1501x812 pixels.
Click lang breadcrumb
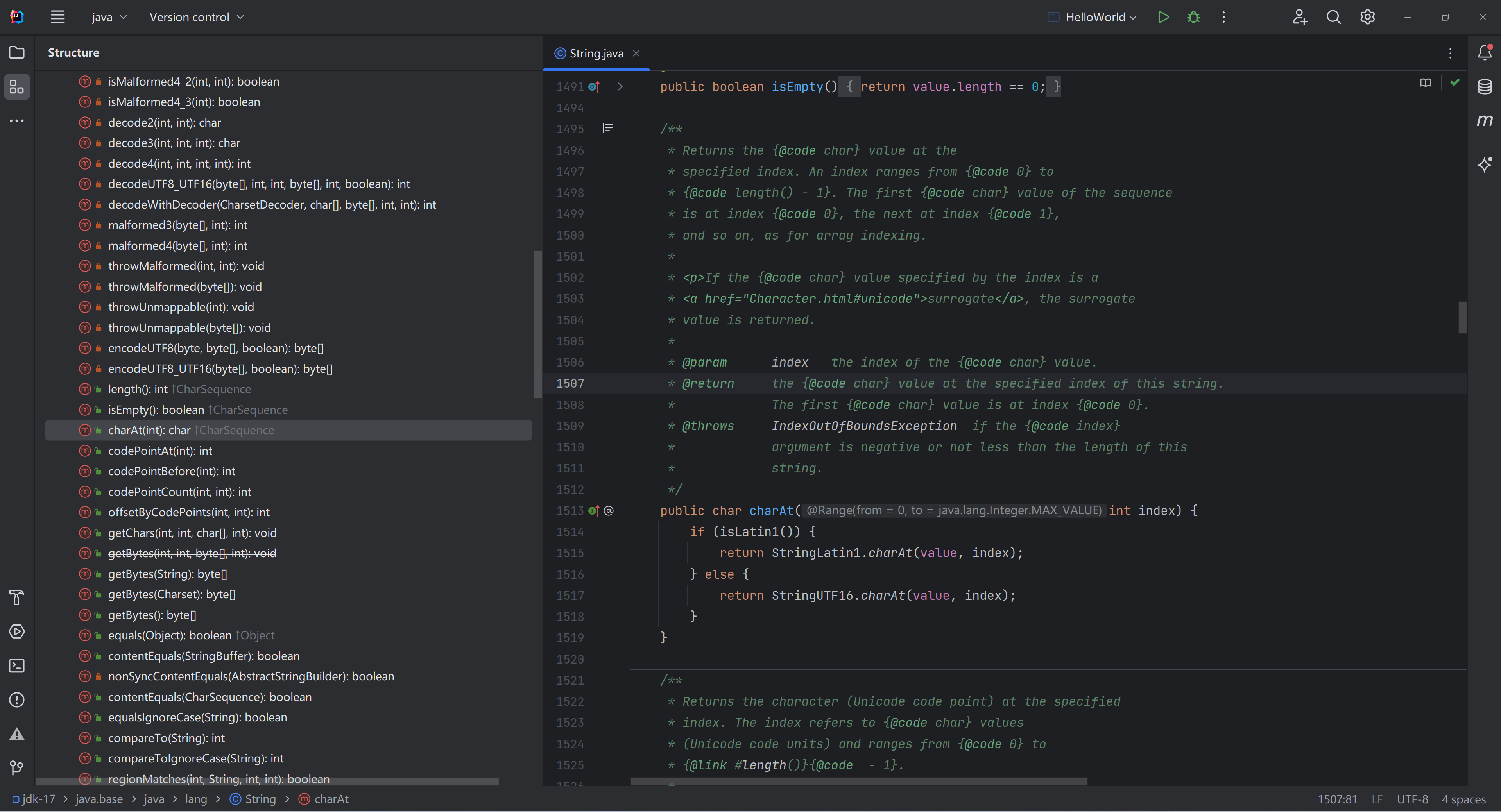[196, 799]
